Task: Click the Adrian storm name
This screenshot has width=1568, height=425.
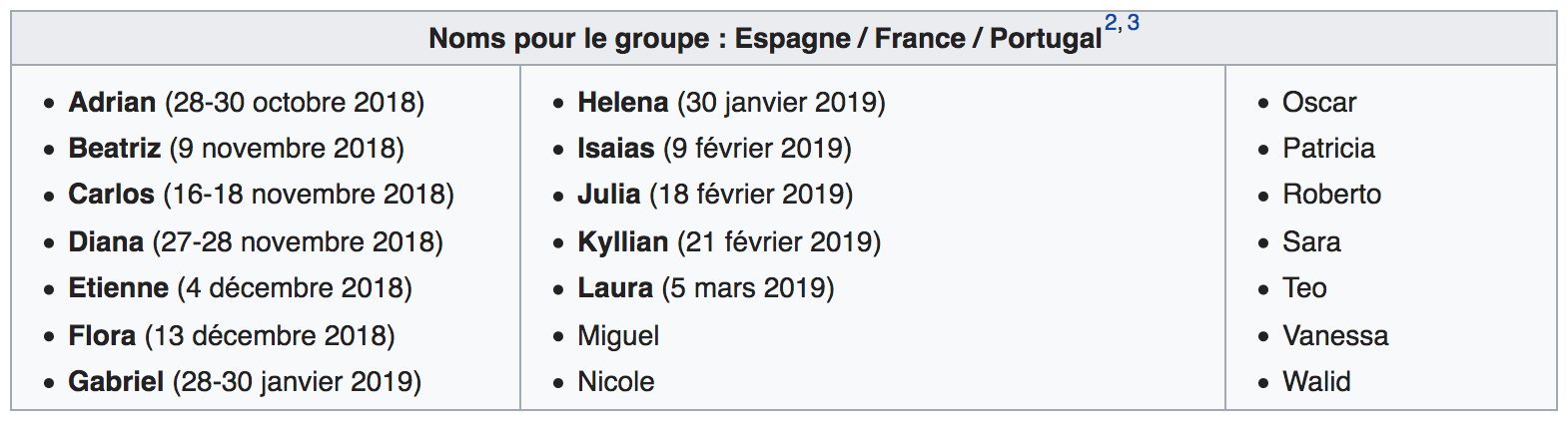Action: (x=112, y=103)
